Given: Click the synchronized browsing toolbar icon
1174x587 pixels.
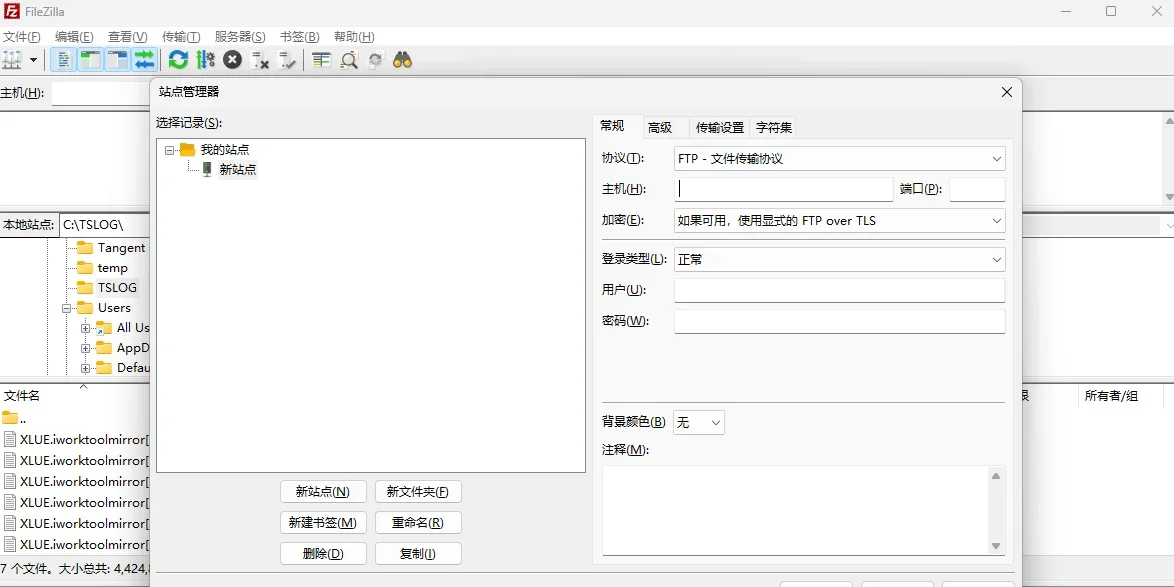Looking at the screenshot, I should pyautogui.click(x=376, y=59).
